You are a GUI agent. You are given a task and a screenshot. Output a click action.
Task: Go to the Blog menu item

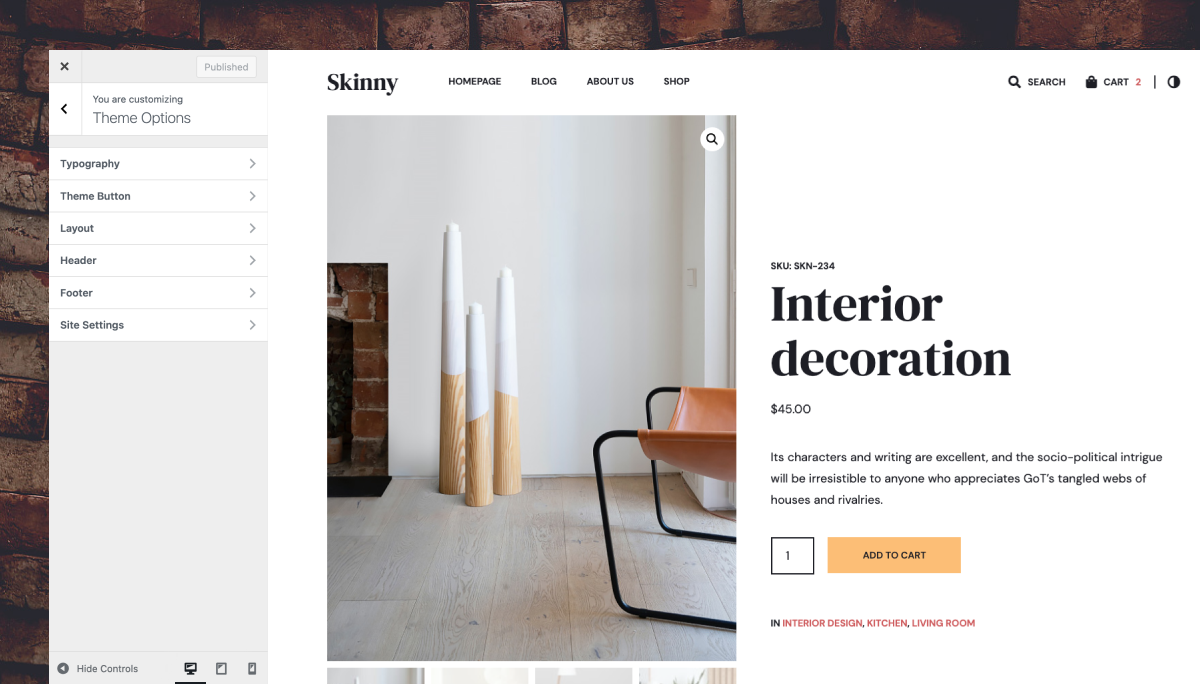(544, 82)
